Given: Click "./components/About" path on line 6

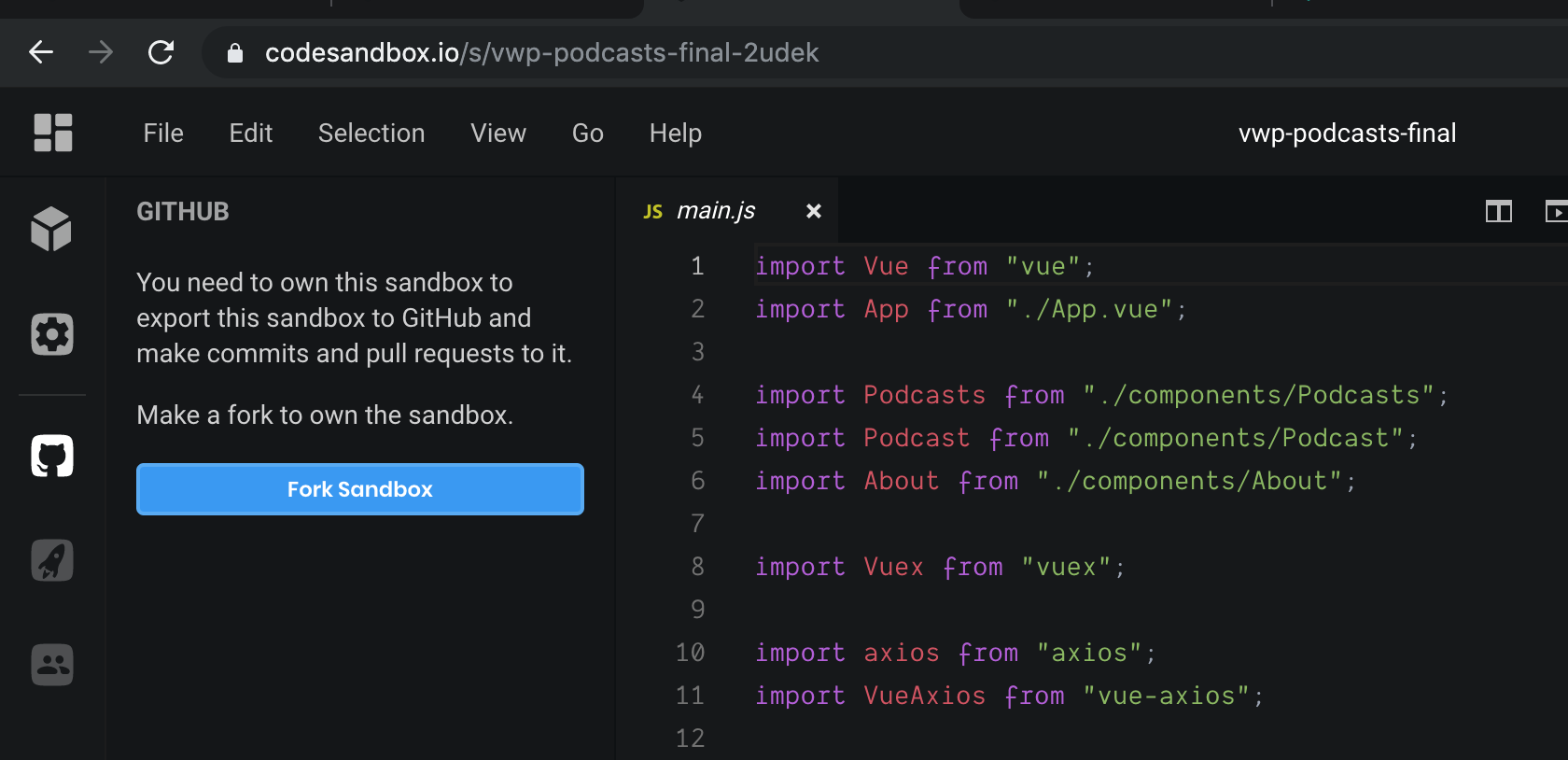Looking at the screenshot, I should coord(1190,481).
